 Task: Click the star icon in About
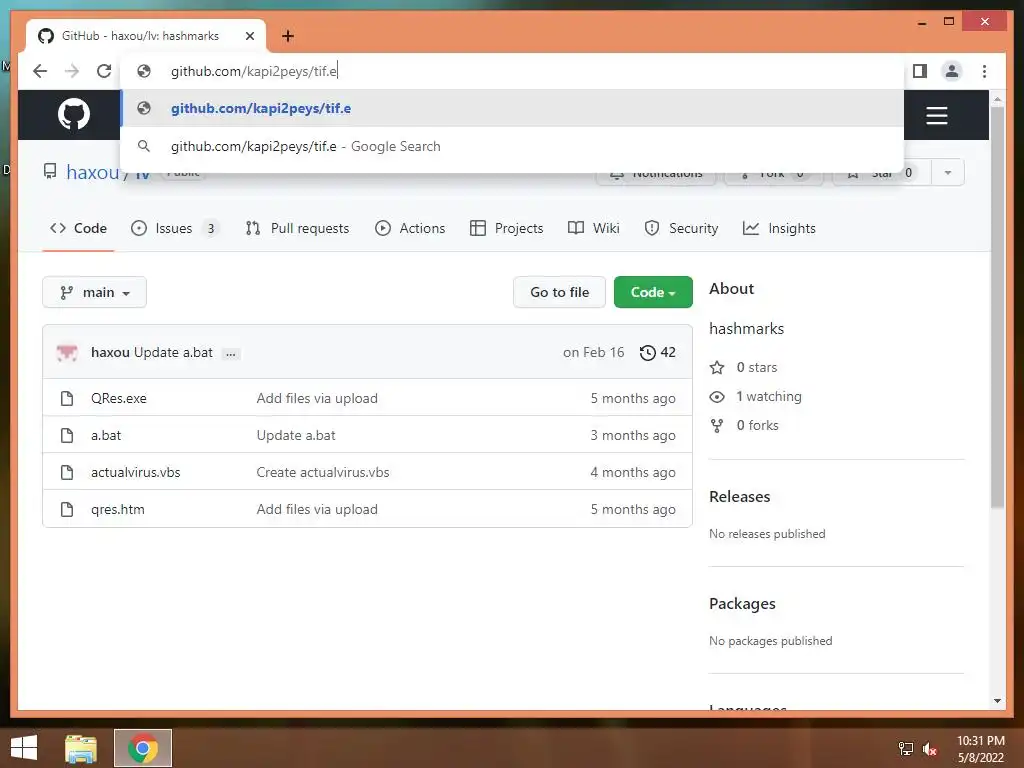point(716,367)
